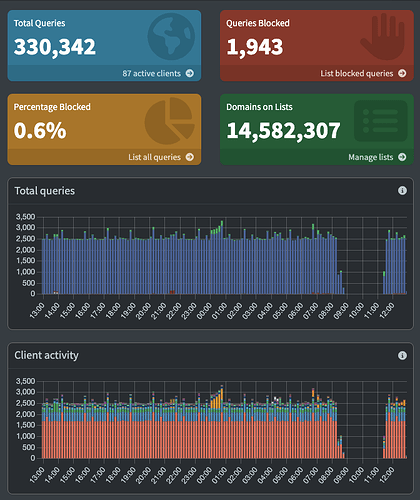
Task: Click the info icon on Client activity panel
Action: coord(402,355)
